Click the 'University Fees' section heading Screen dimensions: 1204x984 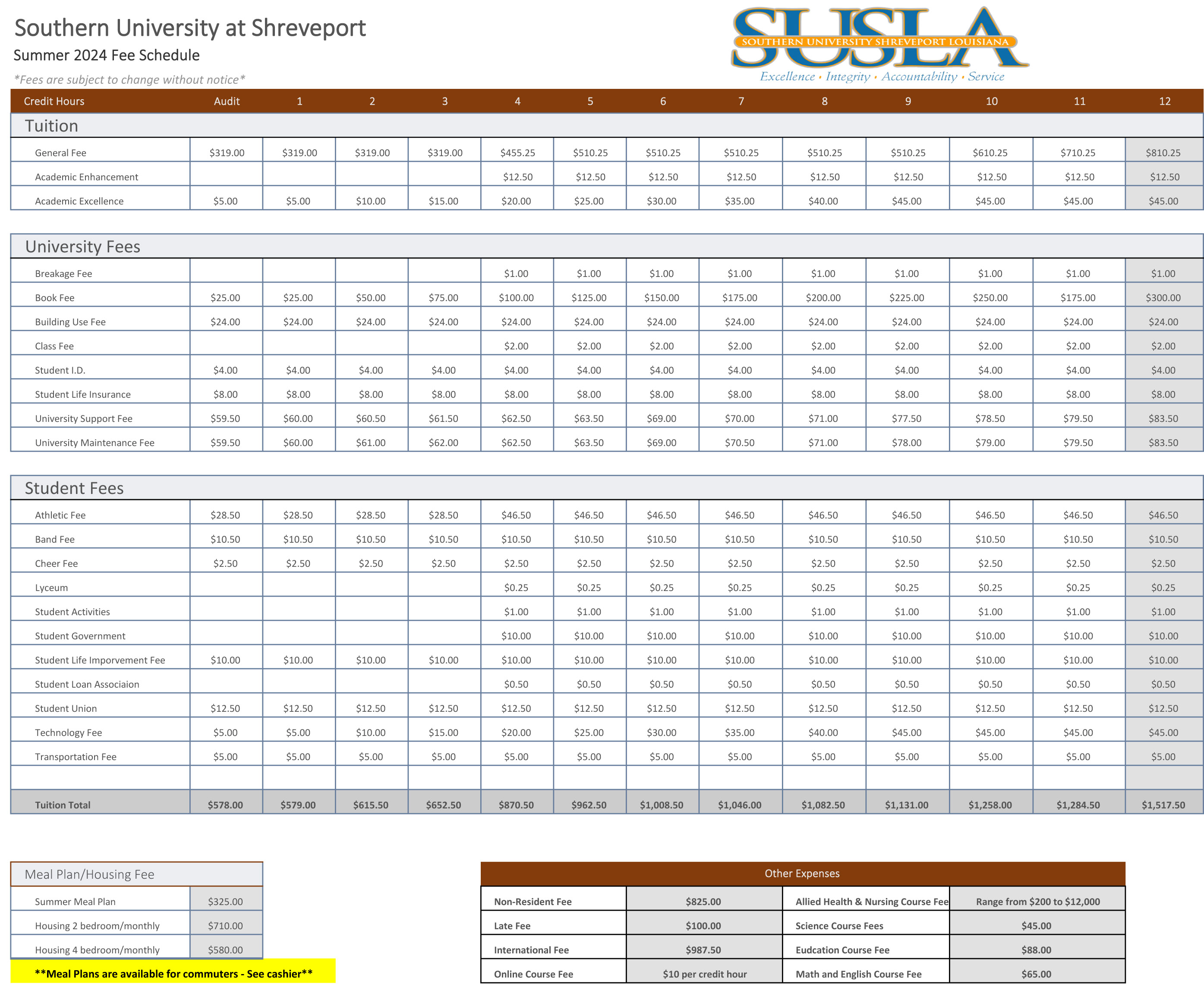[83, 247]
